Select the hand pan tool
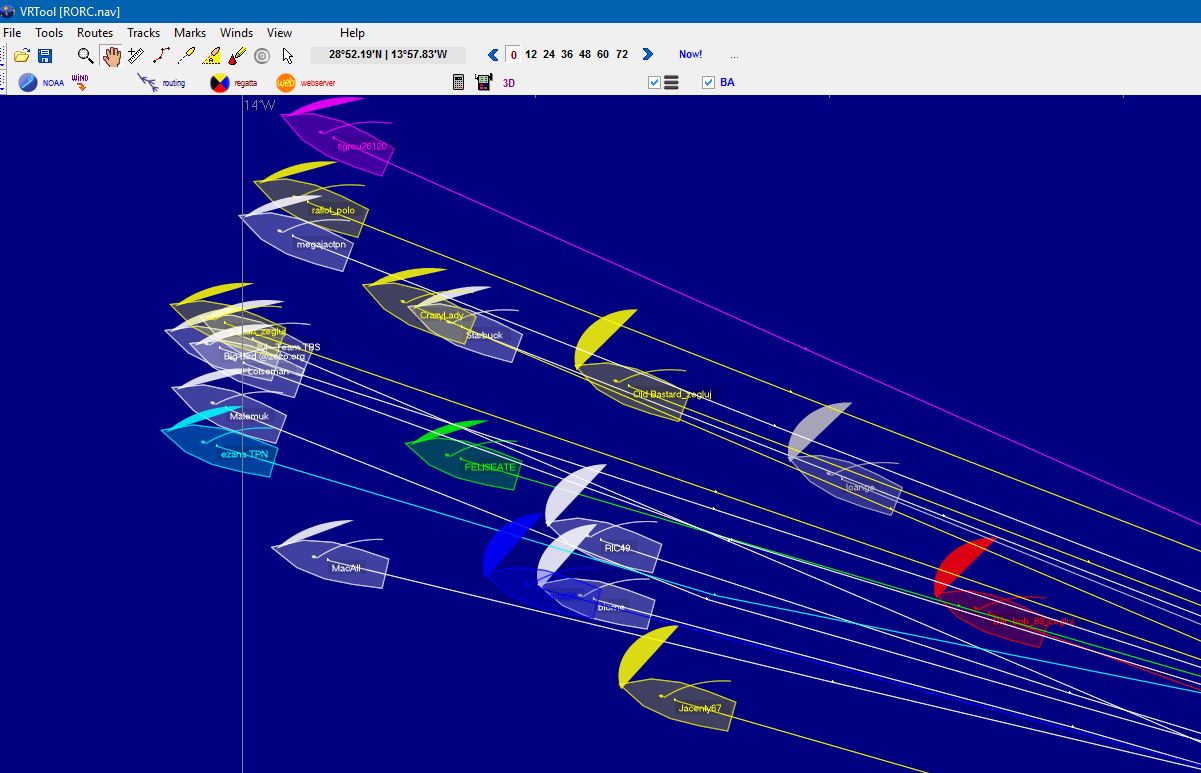This screenshot has height=773, width=1201. 111,56
